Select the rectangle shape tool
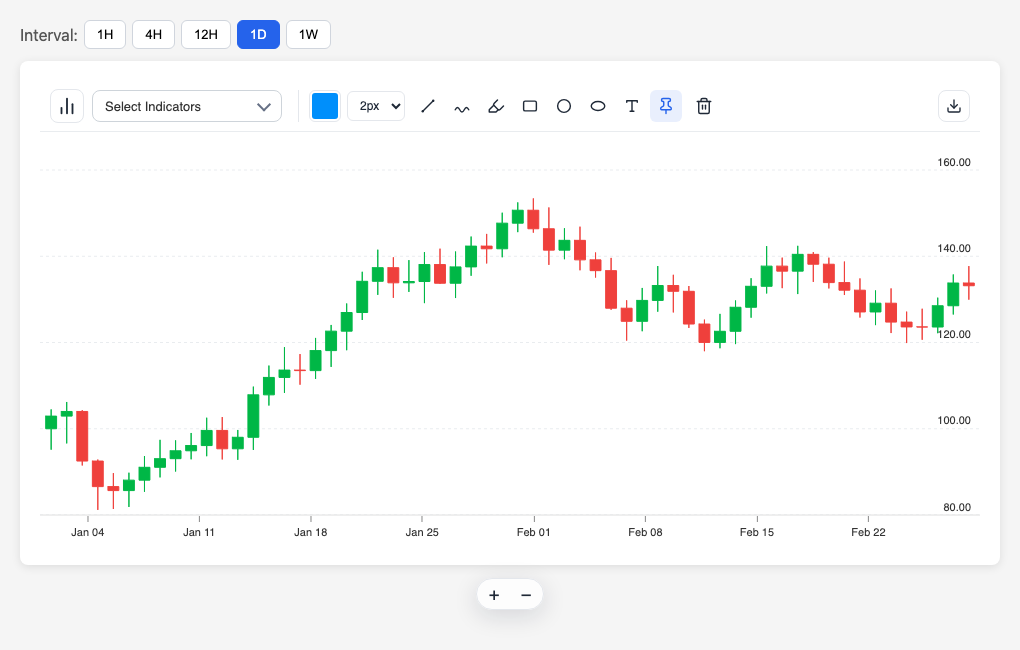The height and width of the screenshot is (650, 1020). pos(530,106)
